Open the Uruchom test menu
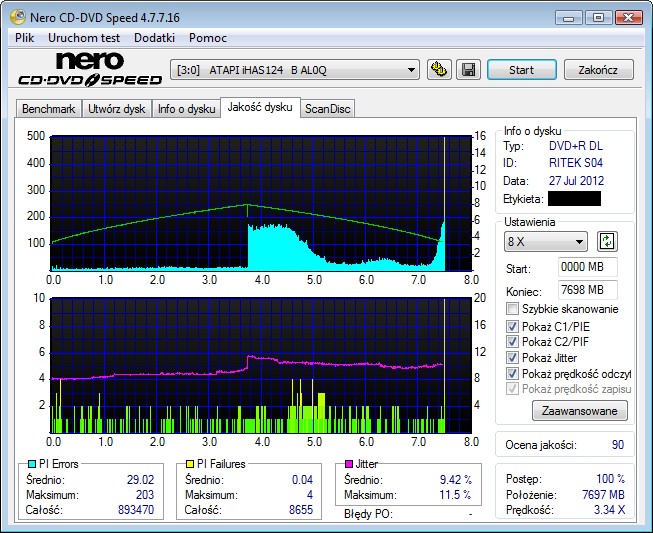Image resolution: width=653 pixels, height=533 pixels. click(x=84, y=38)
